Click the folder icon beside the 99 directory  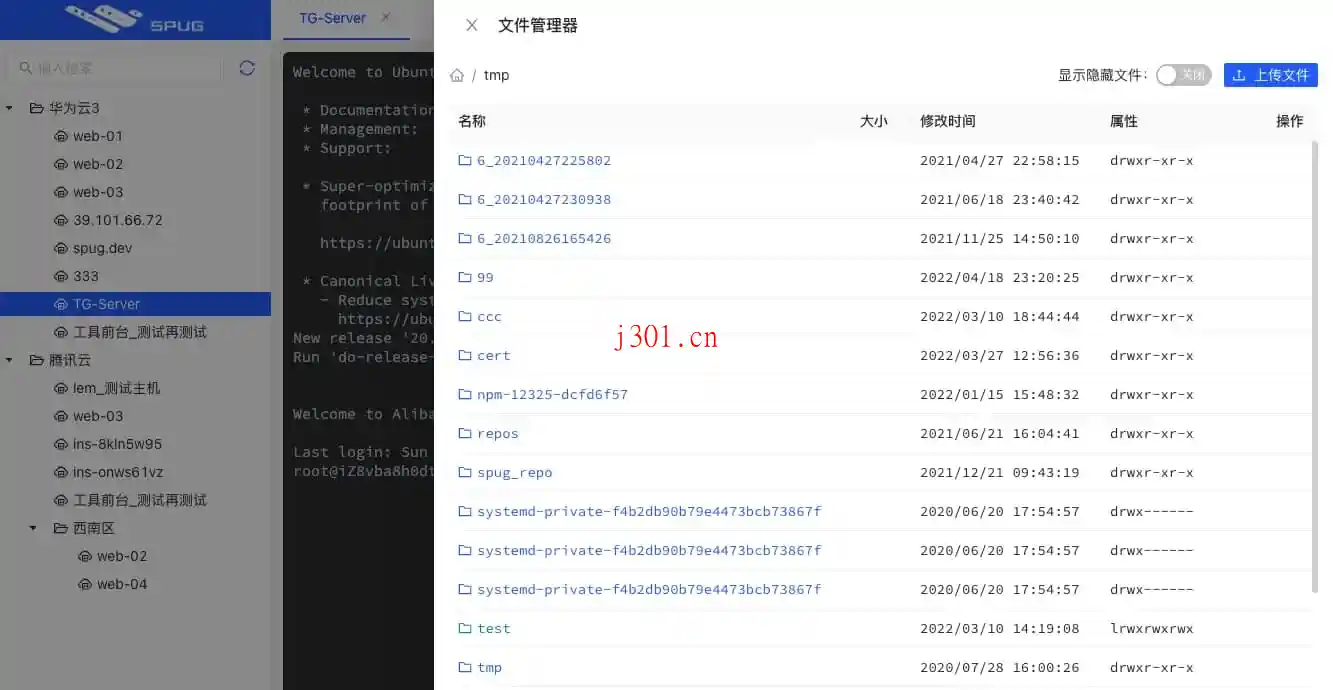pyautogui.click(x=465, y=277)
